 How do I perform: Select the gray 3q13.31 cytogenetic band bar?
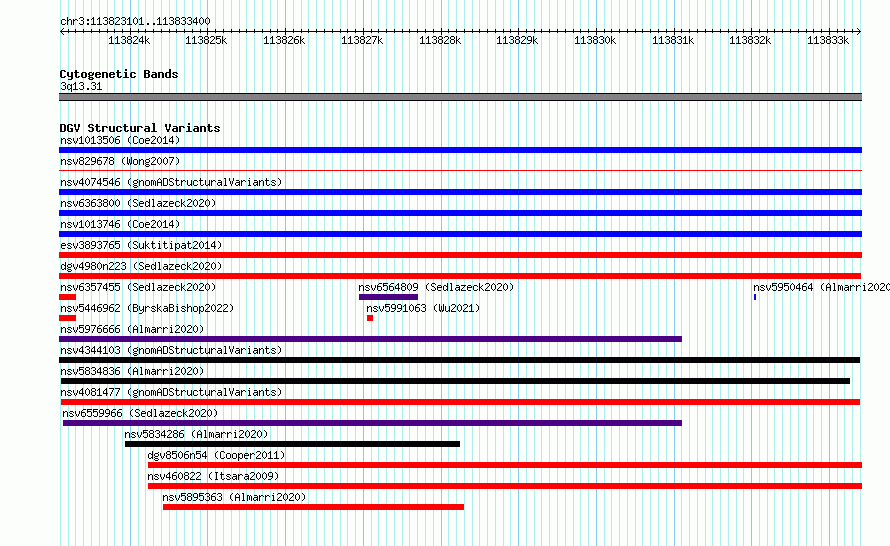point(460,97)
